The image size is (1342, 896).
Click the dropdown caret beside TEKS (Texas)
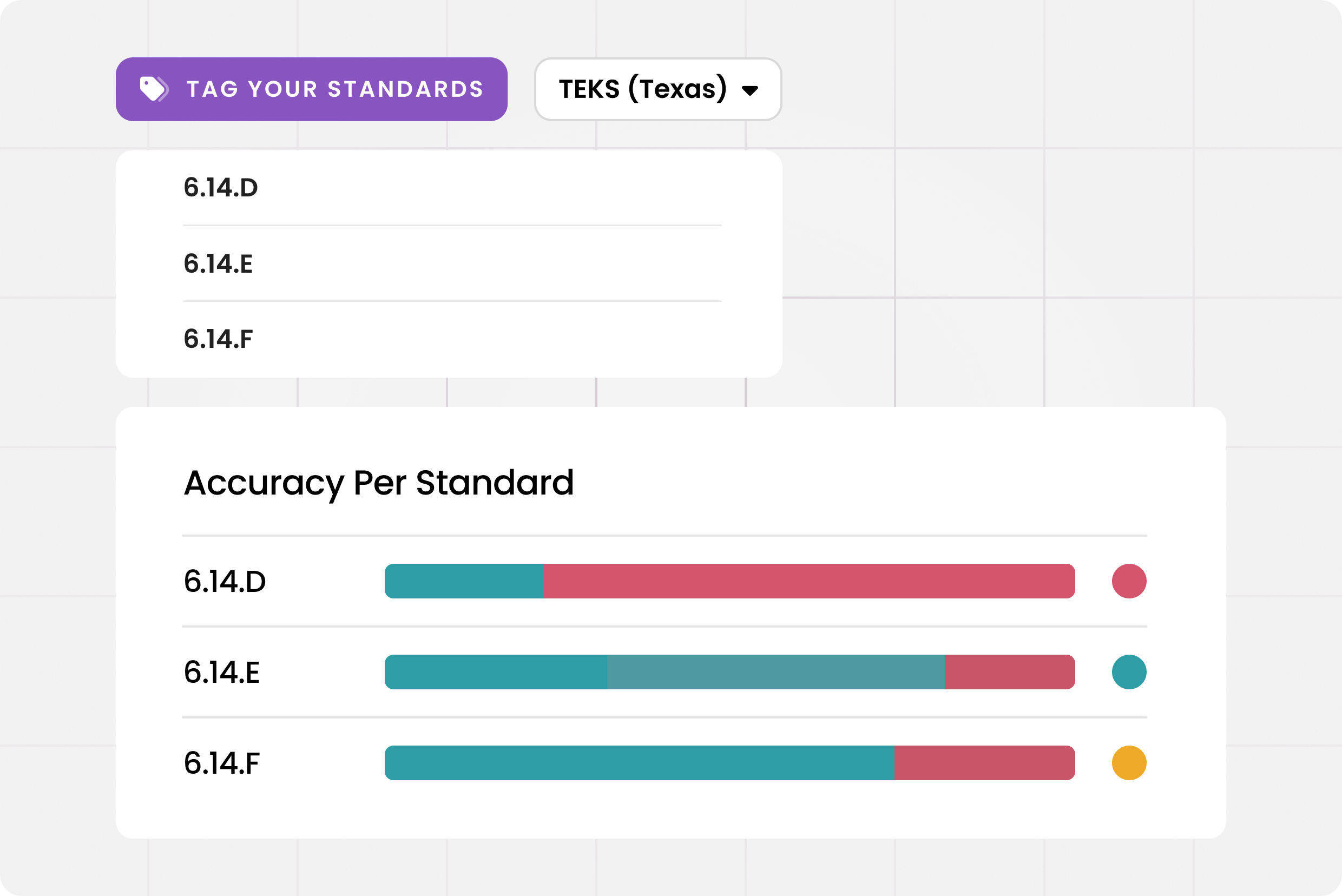[749, 90]
